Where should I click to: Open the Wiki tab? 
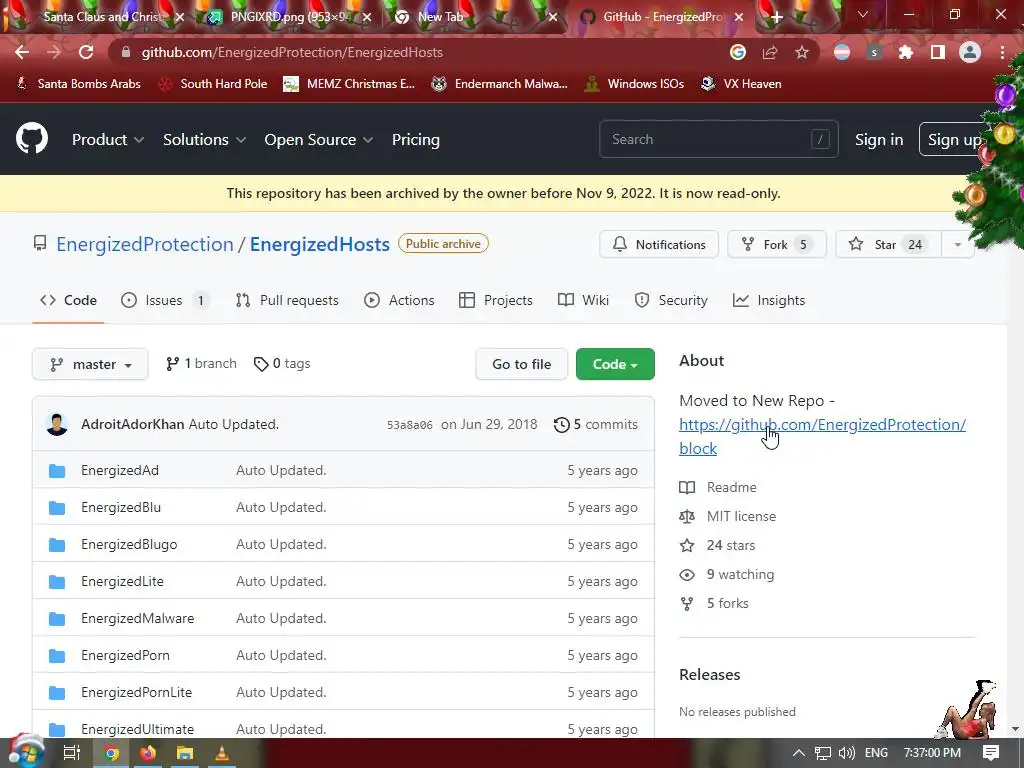583,300
